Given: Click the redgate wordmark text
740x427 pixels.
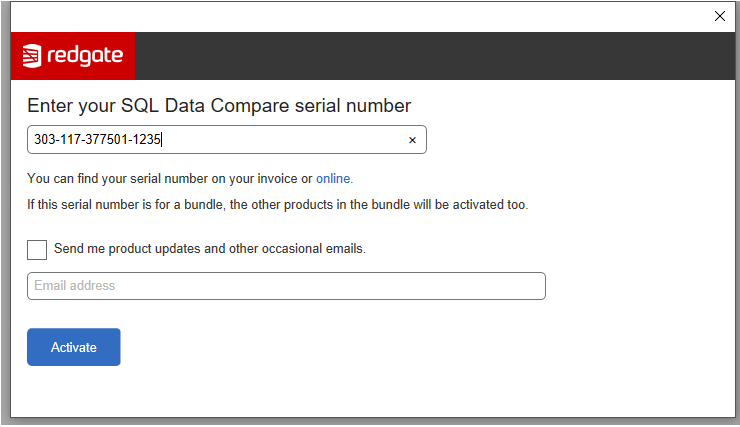Looking at the screenshot, I should click(85, 56).
